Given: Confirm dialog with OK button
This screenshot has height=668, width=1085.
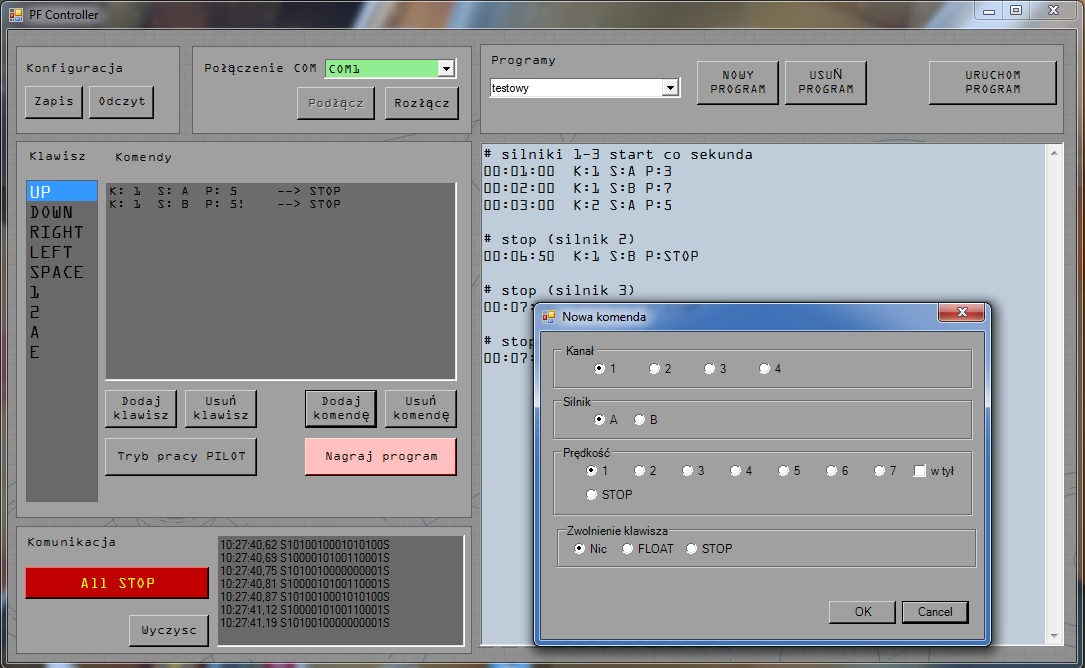Looking at the screenshot, I should point(862,612).
